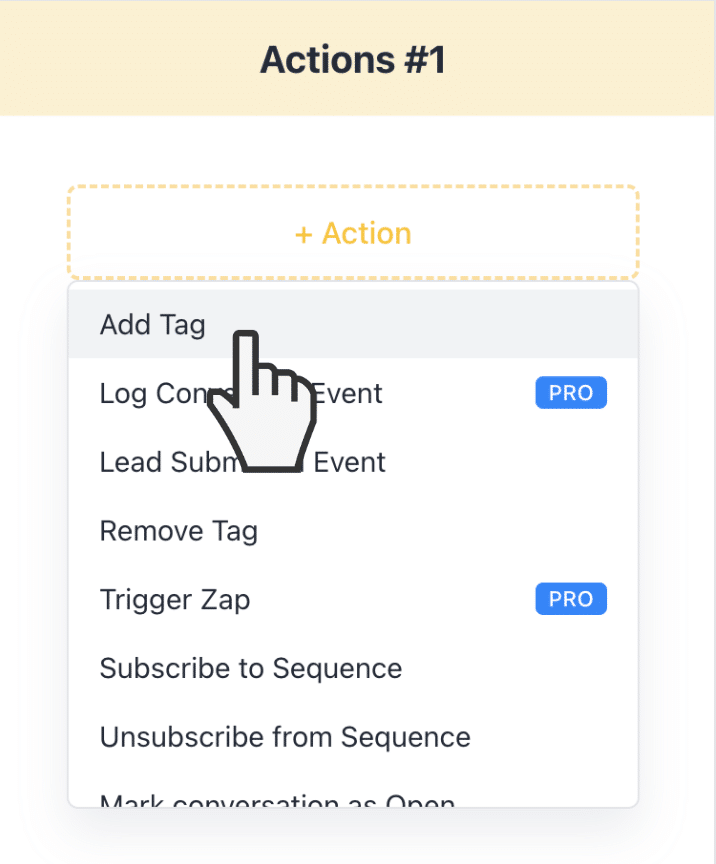Click PRO badge beside Log Conversion Event
Screen dimensions: 716x864
tap(571, 393)
